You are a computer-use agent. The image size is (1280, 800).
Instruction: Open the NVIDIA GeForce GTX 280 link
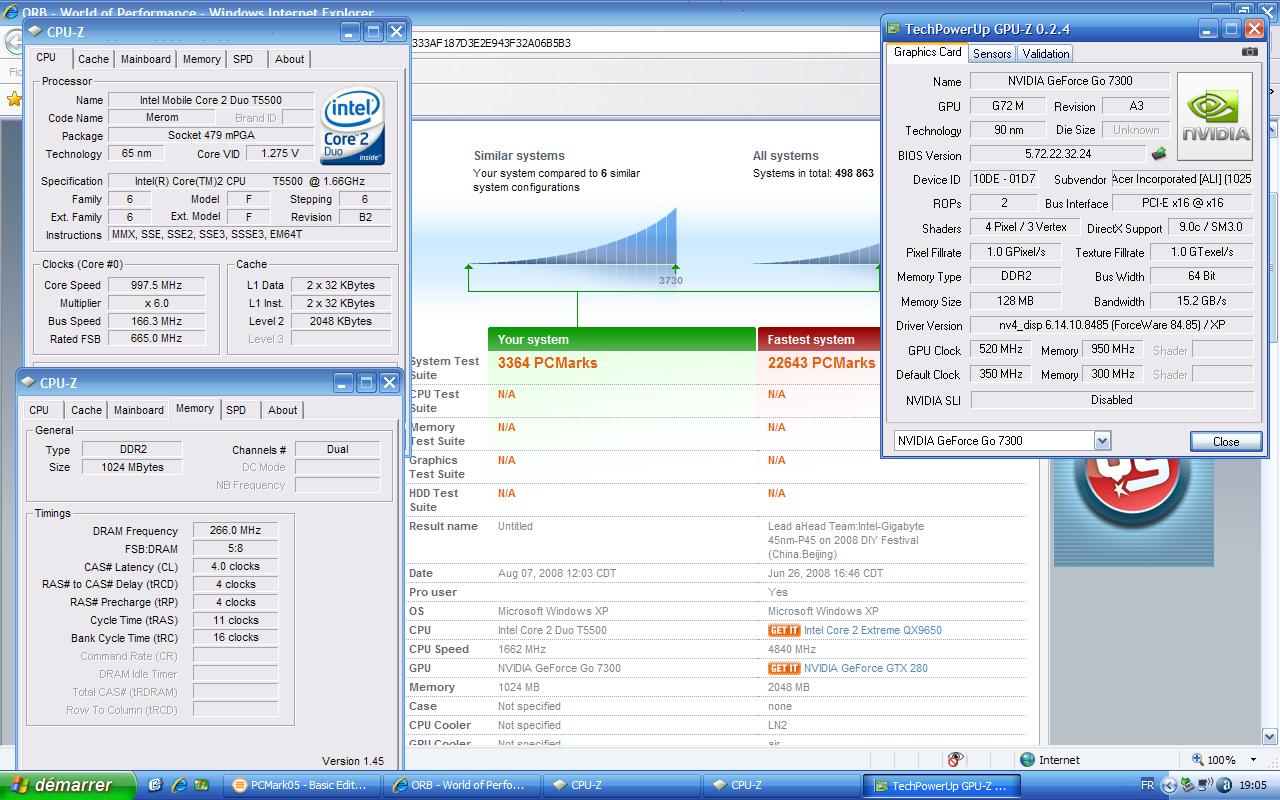pyautogui.click(x=866, y=668)
